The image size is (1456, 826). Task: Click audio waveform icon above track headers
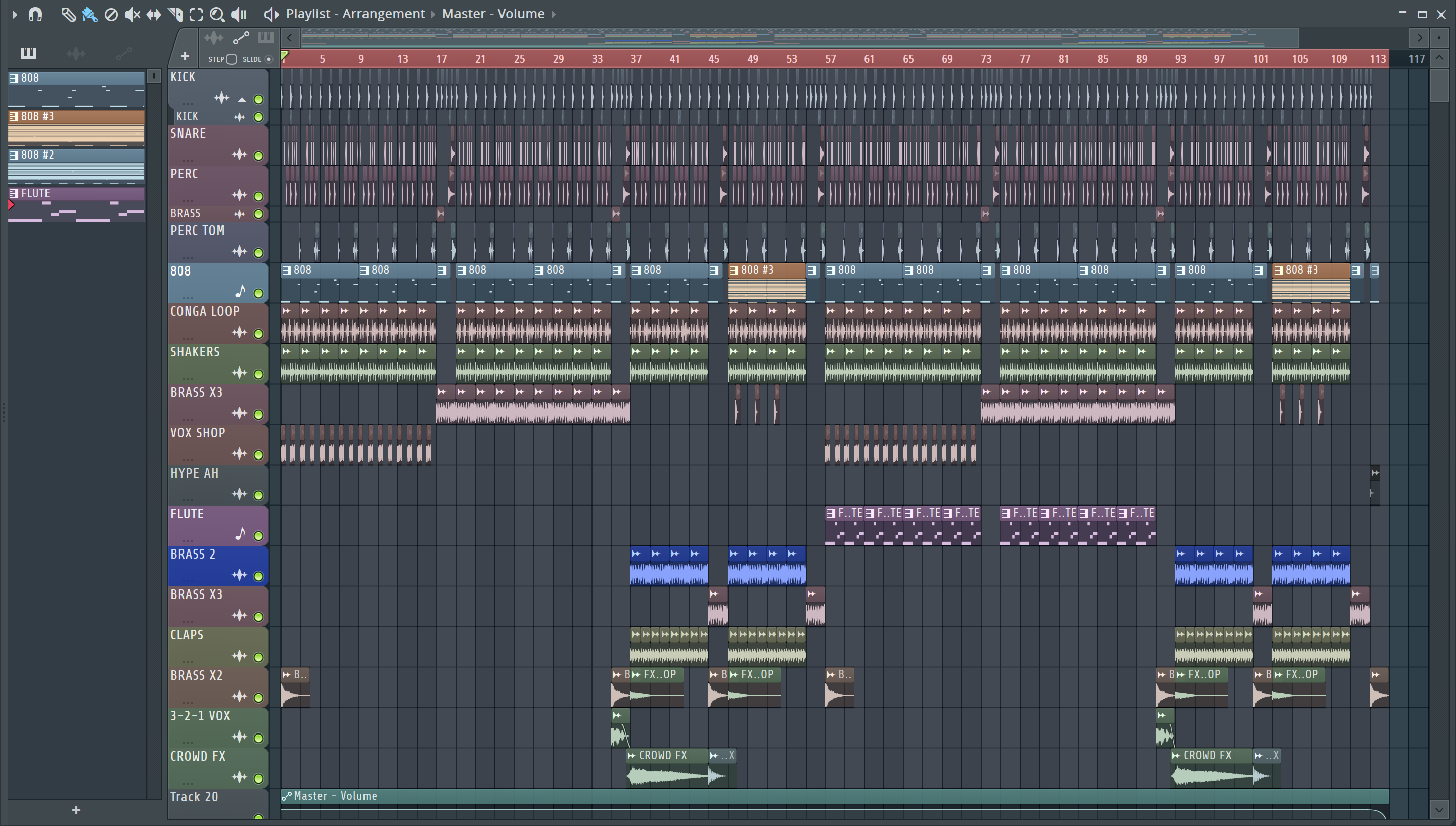point(214,38)
